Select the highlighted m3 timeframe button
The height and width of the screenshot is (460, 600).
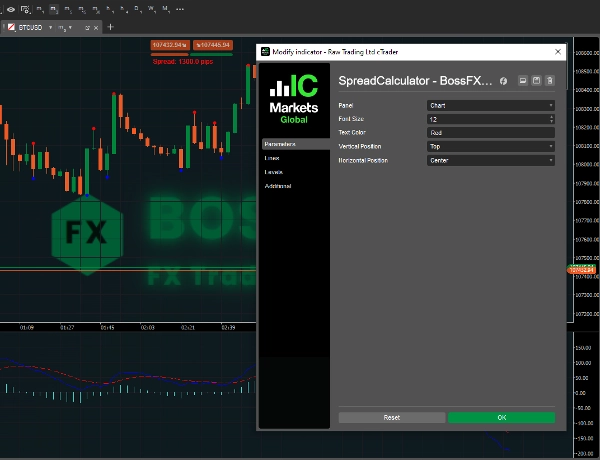tap(54, 9)
